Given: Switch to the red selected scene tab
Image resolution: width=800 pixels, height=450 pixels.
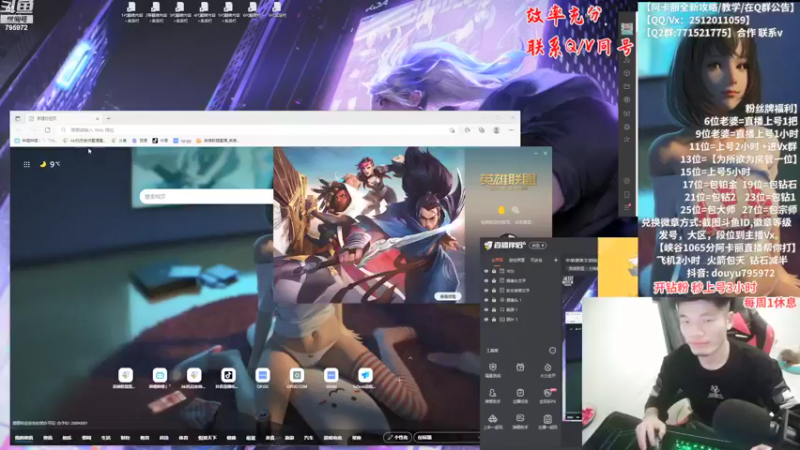Looking at the screenshot, I should pyautogui.click(x=497, y=260).
